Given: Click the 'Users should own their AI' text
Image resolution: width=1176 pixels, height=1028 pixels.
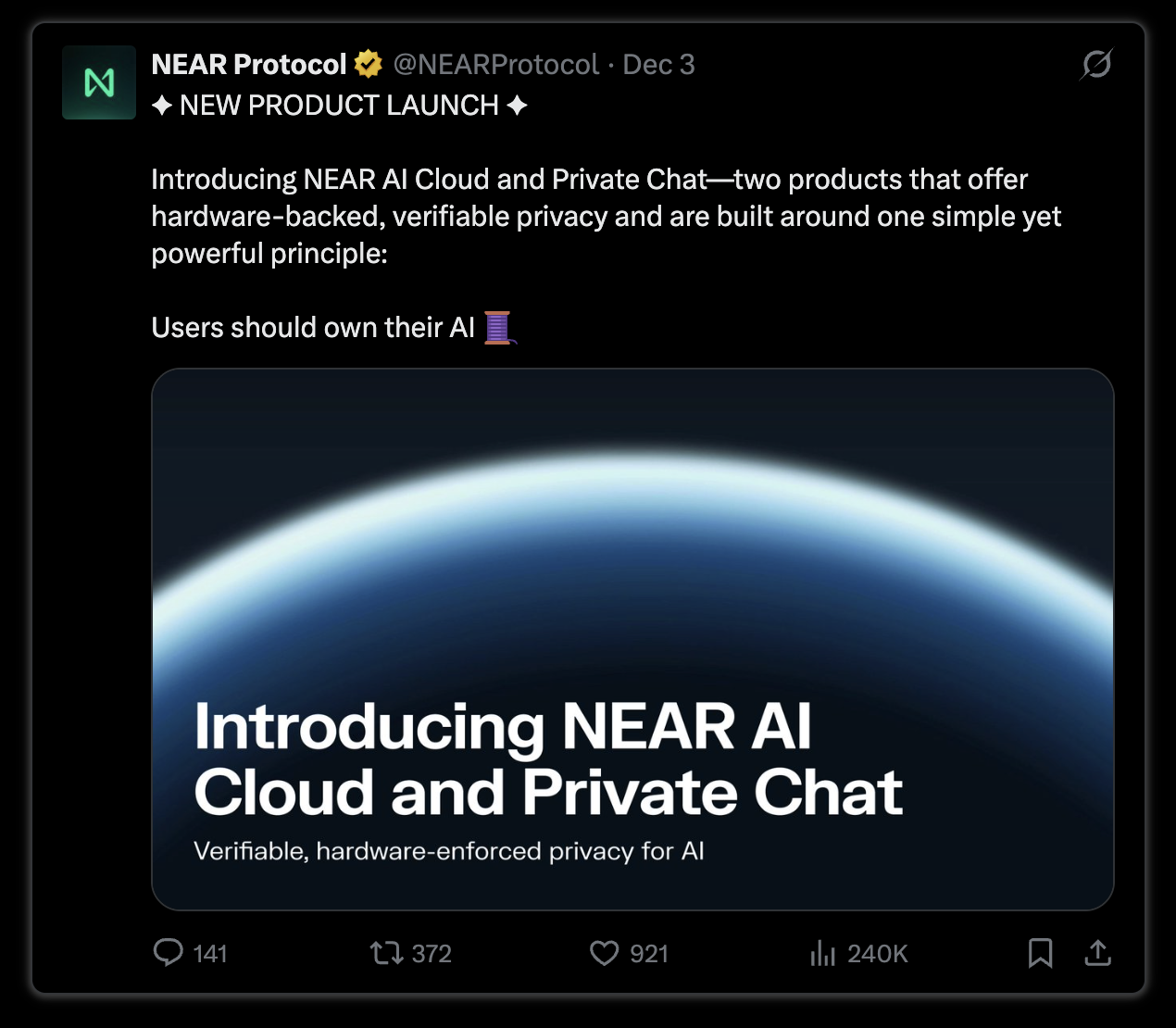Looking at the screenshot, I should [x=313, y=327].
